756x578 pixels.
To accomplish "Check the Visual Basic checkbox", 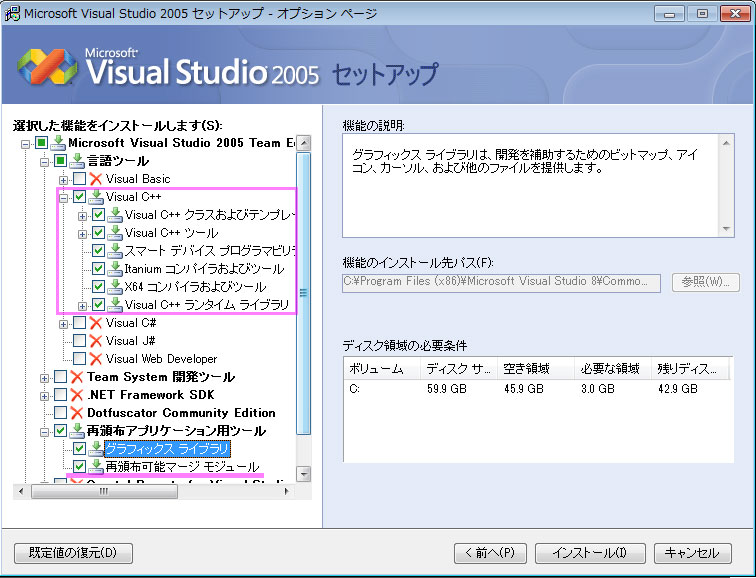I will pos(80,179).
